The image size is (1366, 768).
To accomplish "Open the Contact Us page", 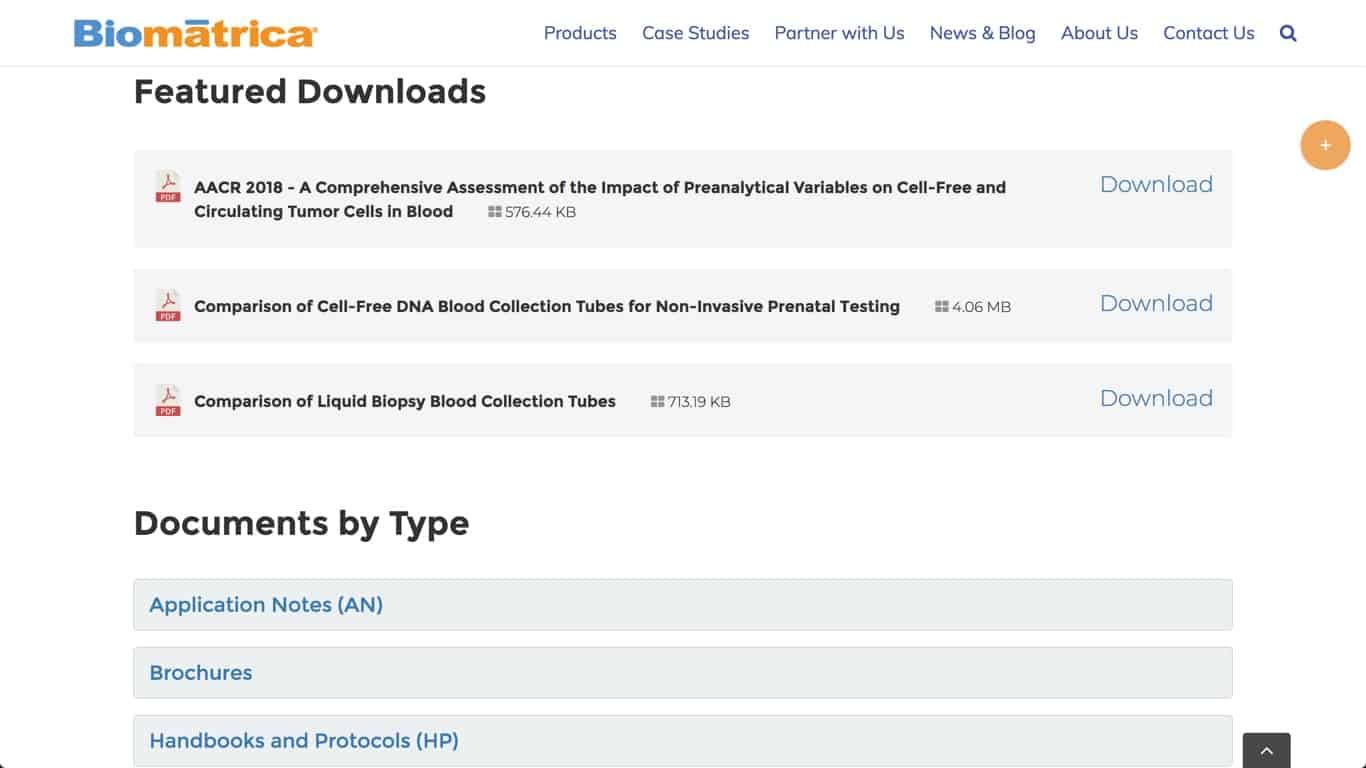I will pos(1209,33).
